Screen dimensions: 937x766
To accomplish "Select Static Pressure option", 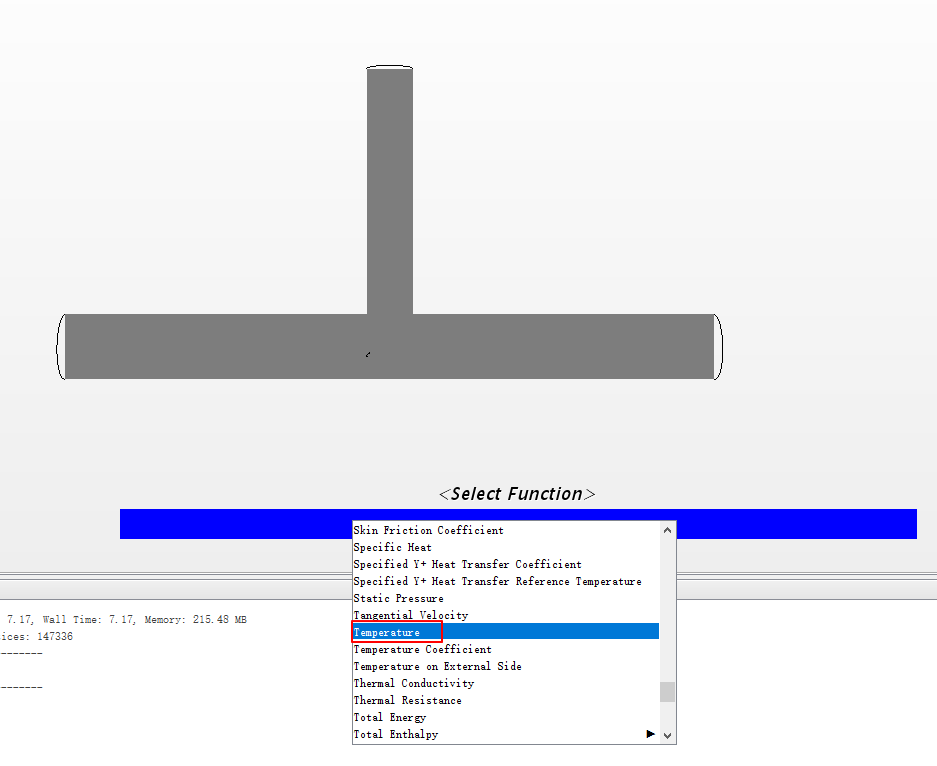I will click(x=506, y=598).
